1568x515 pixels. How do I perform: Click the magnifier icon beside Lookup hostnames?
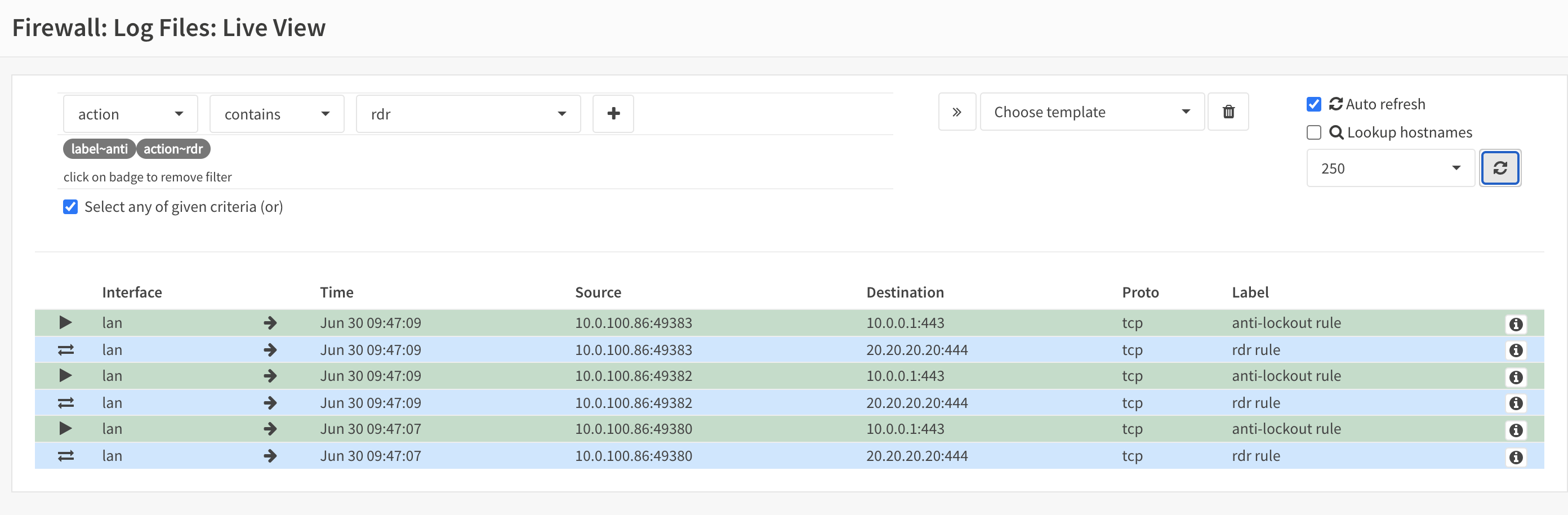(x=1337, y=132)
